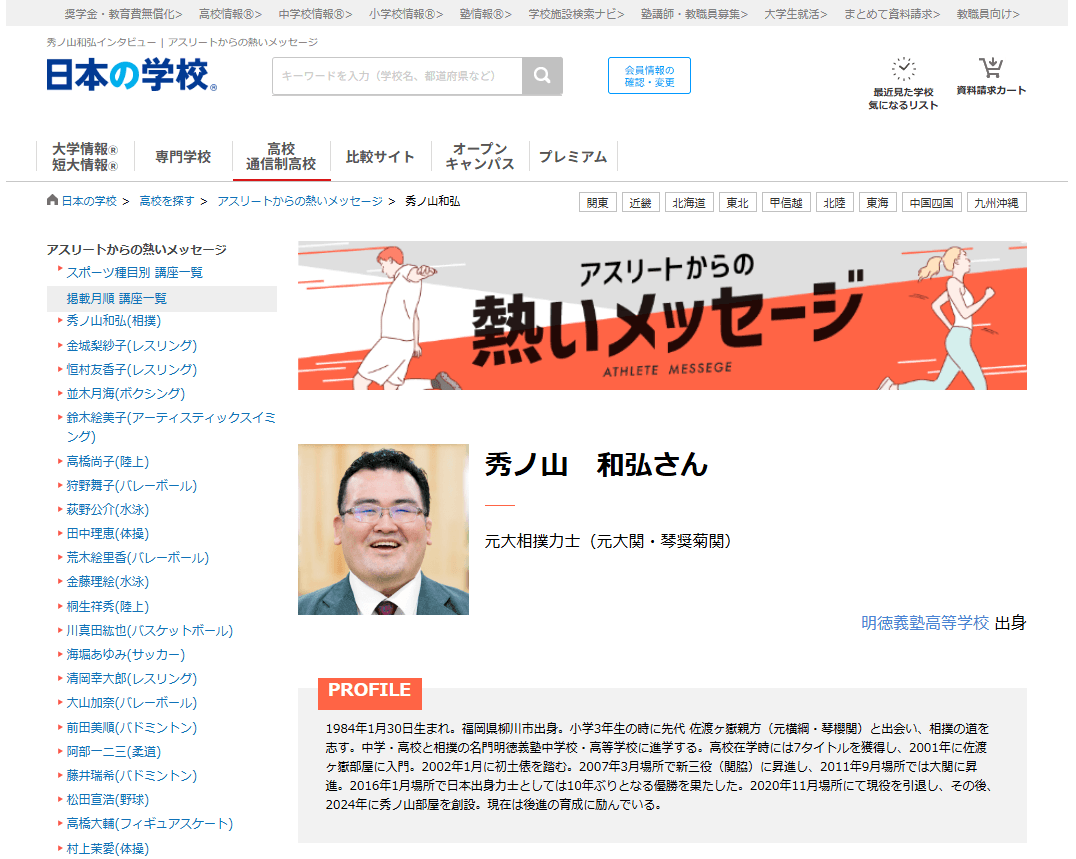
Task: Open 鈴木絵美子(アーティスティックスイミング) sidebar link
Action: (x=171, y=427)
